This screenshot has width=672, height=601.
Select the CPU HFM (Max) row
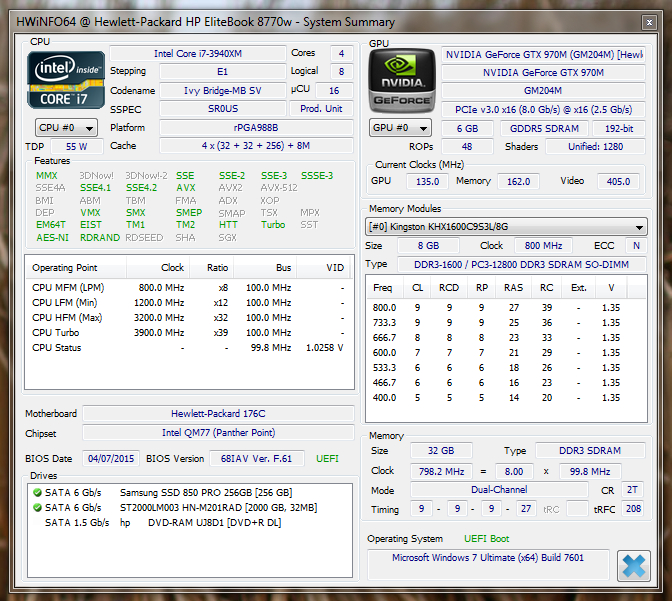click(x=189, y=318)
